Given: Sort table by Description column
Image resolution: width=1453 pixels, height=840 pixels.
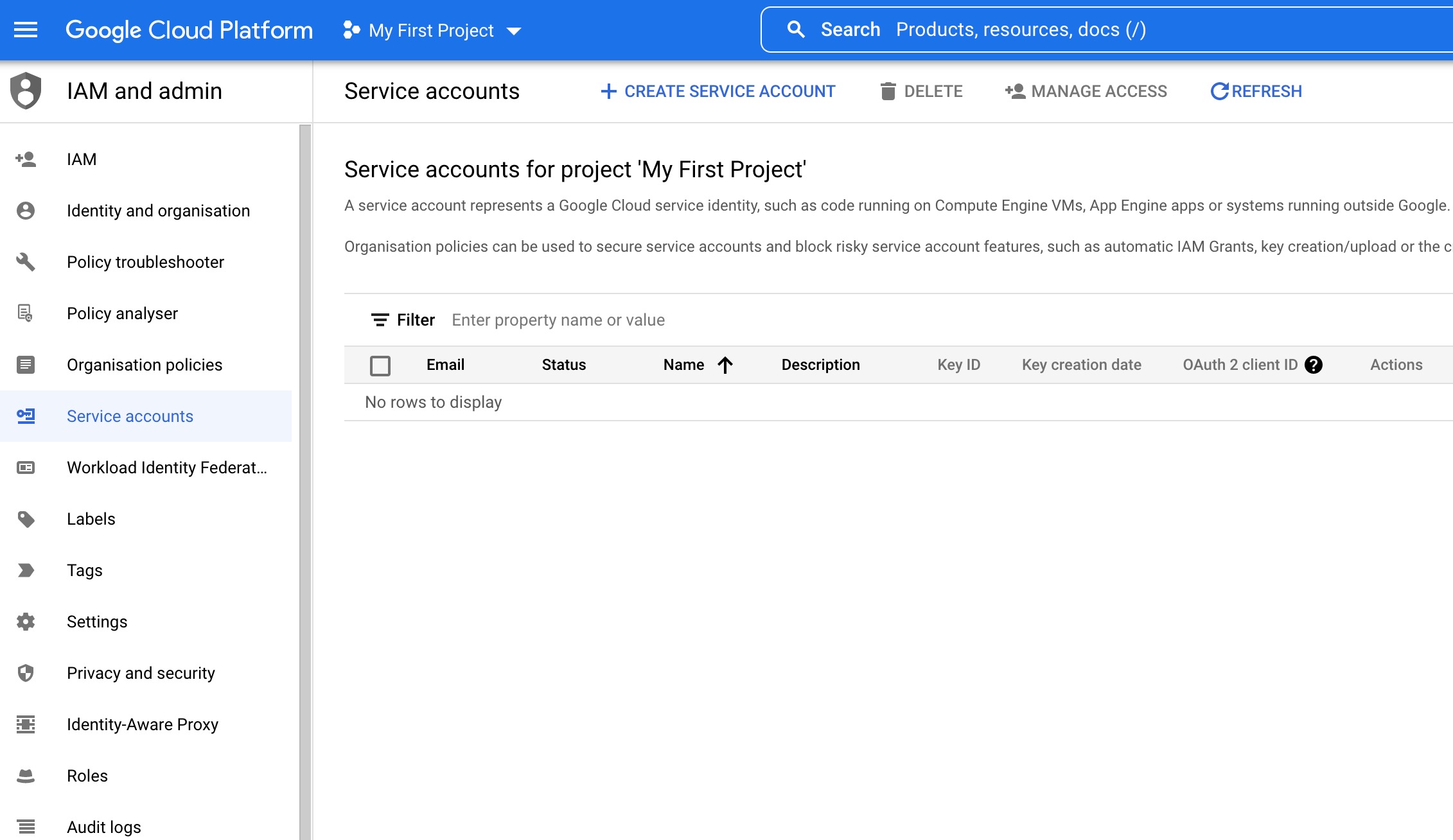Looking at the screenshot, I should [x=820, y=365].
